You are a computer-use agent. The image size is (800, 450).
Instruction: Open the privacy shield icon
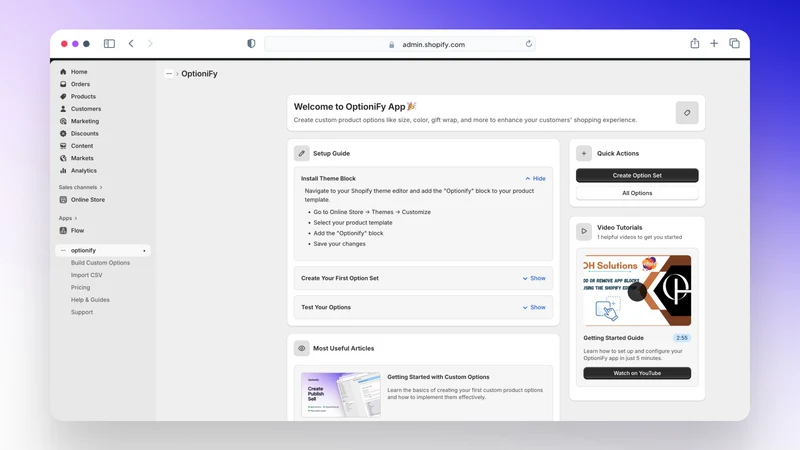(x=251, y=44)
